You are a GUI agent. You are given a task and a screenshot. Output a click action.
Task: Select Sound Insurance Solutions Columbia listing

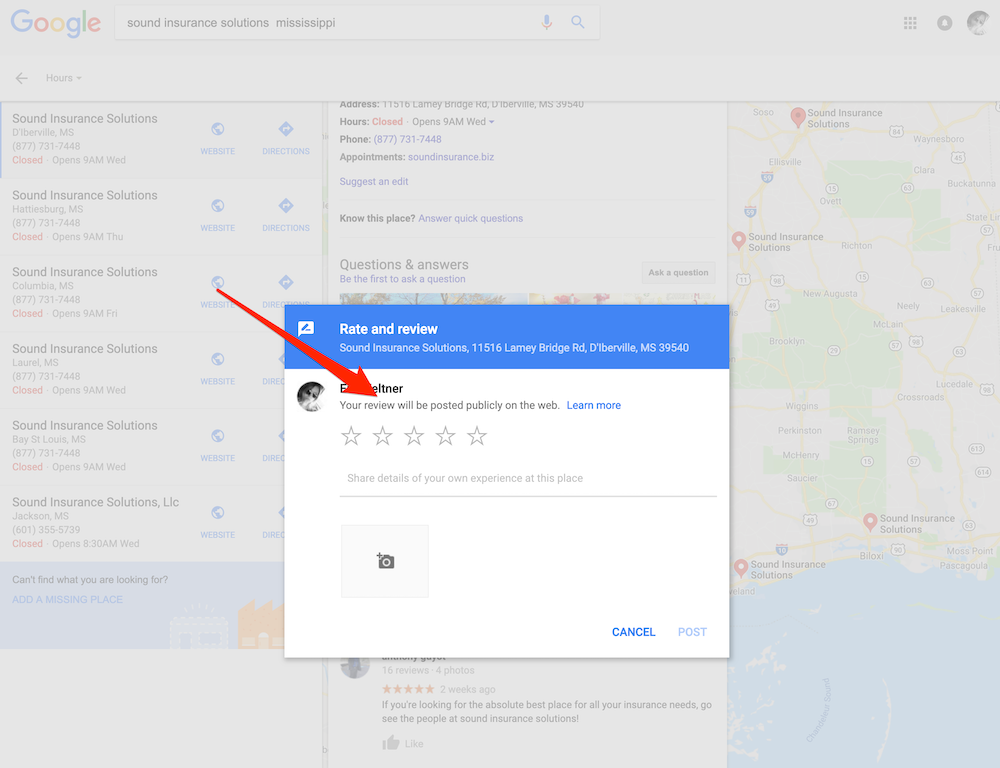coord(96,292)
